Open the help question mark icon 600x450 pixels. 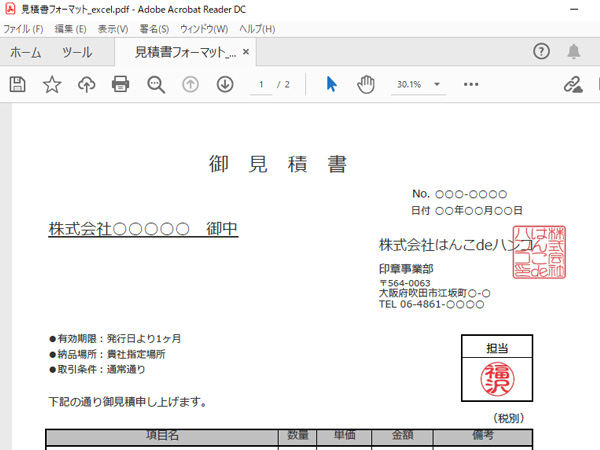pyautogui.click(x=542, y=52)
